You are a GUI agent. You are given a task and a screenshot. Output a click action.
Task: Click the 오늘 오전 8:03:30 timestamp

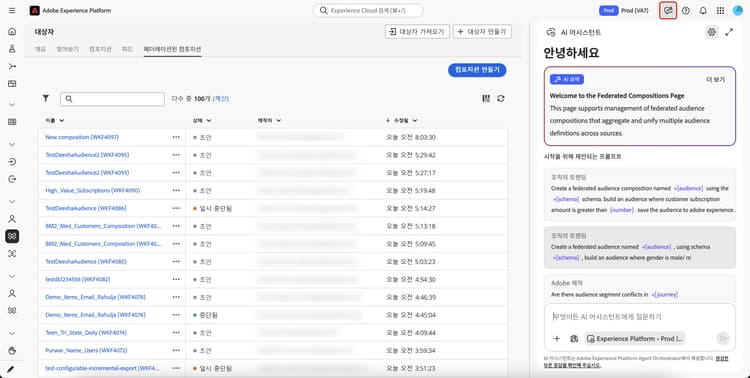pos(411,137)
